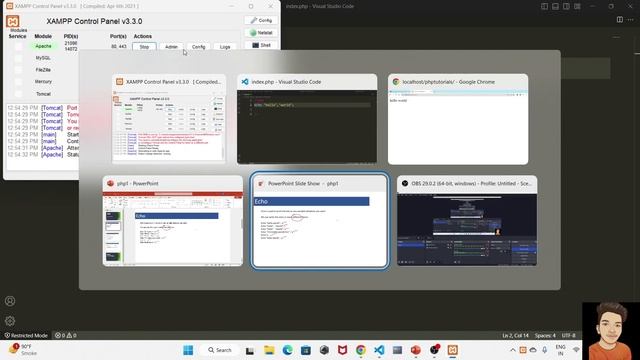This screenshot has width=640, height=360.
Task: Click Ln 2, Col 14 in status bar
Action: pyautogui.click(x=515, y=336)
